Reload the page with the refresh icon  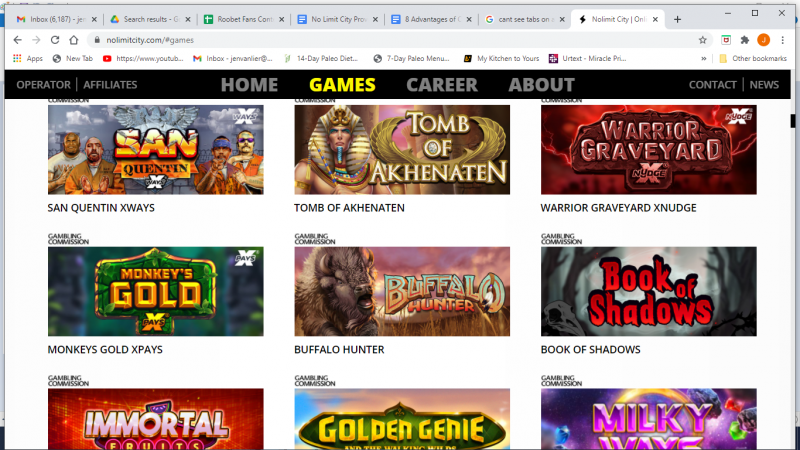(x=55, y=40)
